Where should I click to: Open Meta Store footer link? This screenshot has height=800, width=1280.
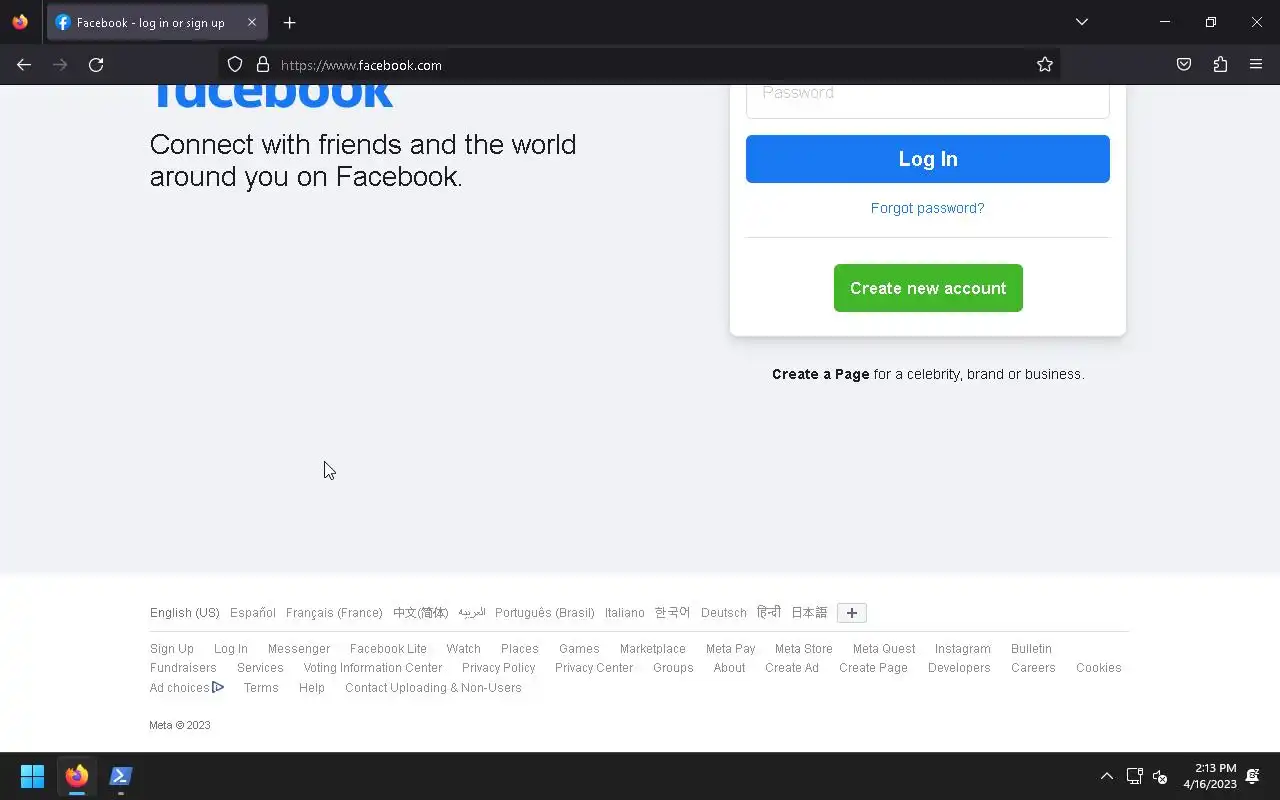[804, 649]
